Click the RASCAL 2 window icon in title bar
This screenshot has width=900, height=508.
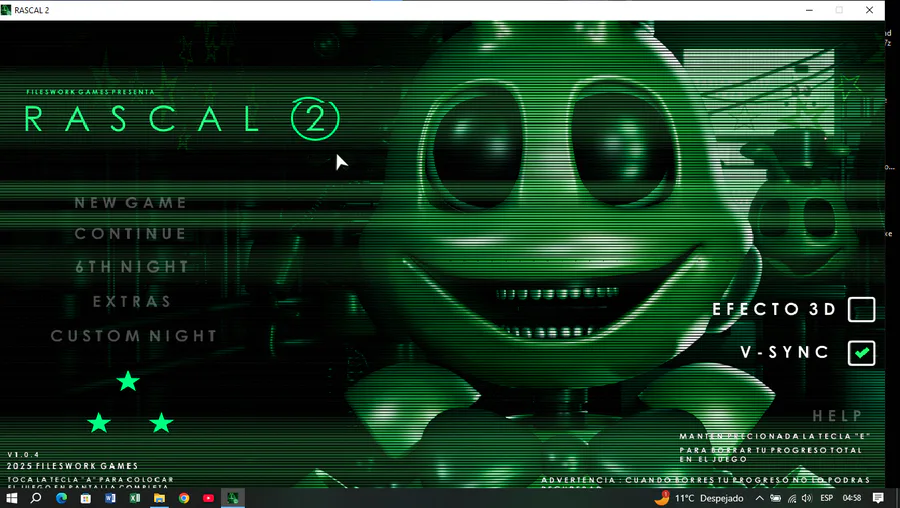6,10
